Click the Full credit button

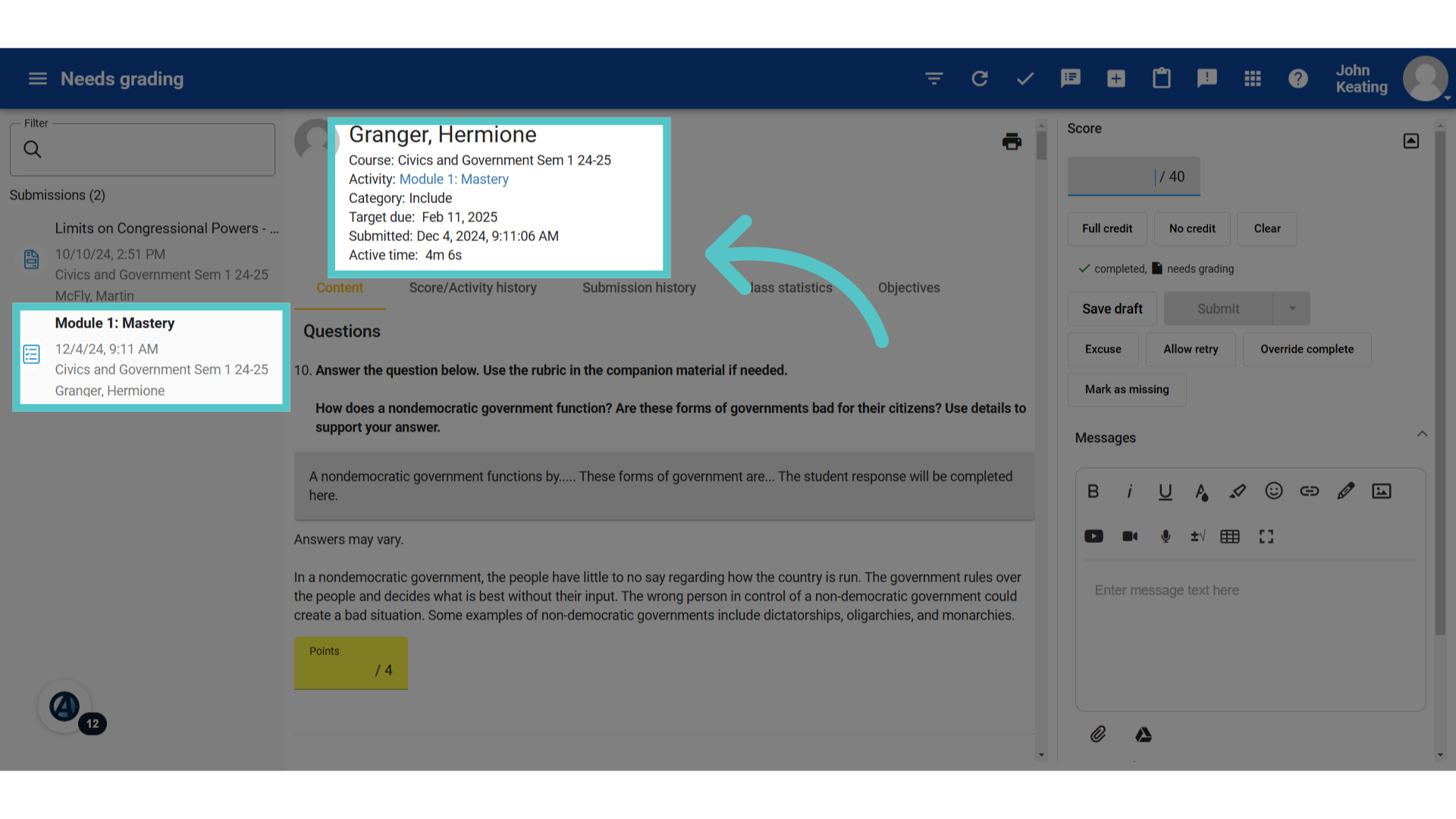[x=1107, y=228]
